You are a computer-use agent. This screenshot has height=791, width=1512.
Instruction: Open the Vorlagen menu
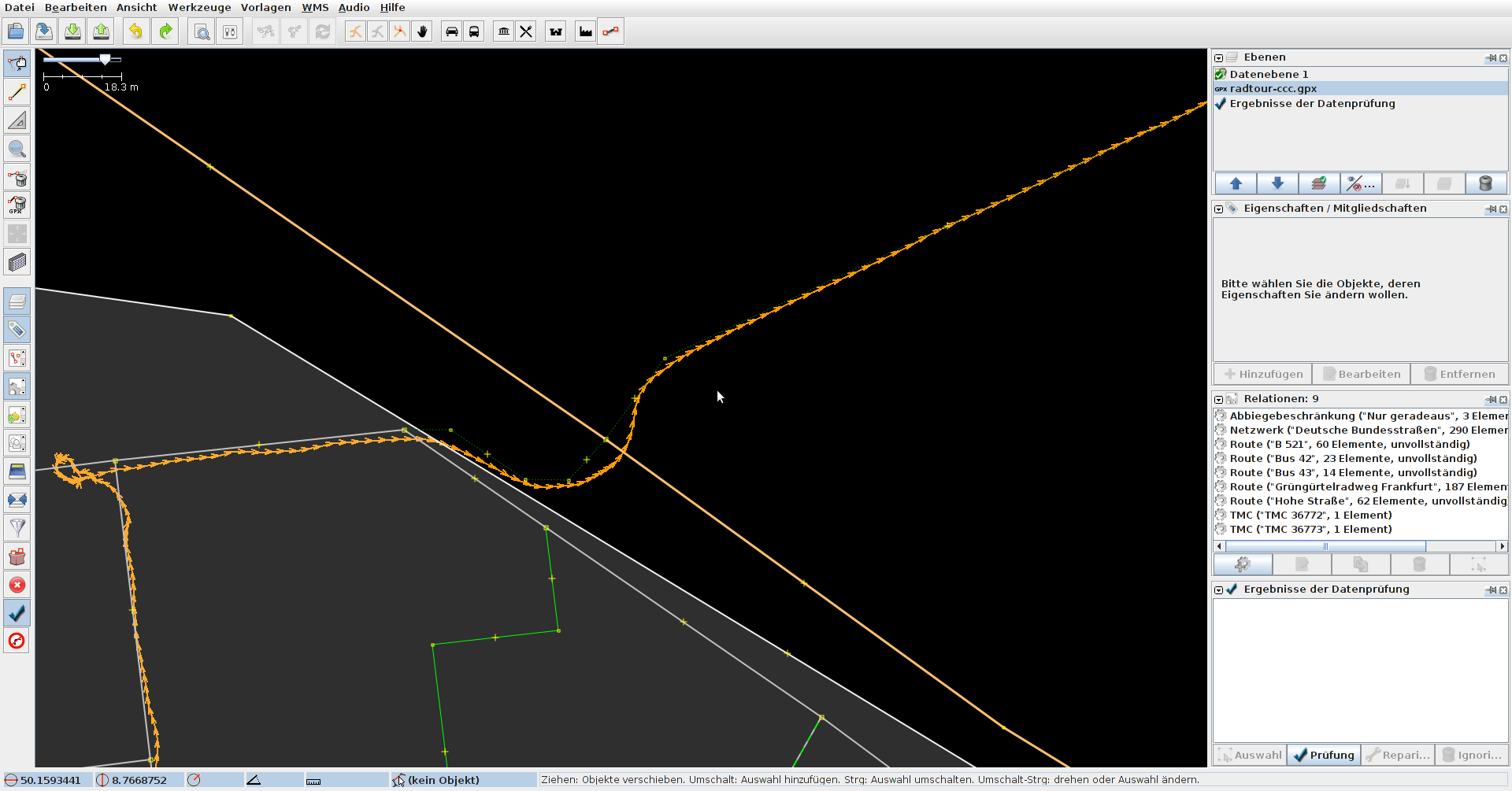(265, 7)
